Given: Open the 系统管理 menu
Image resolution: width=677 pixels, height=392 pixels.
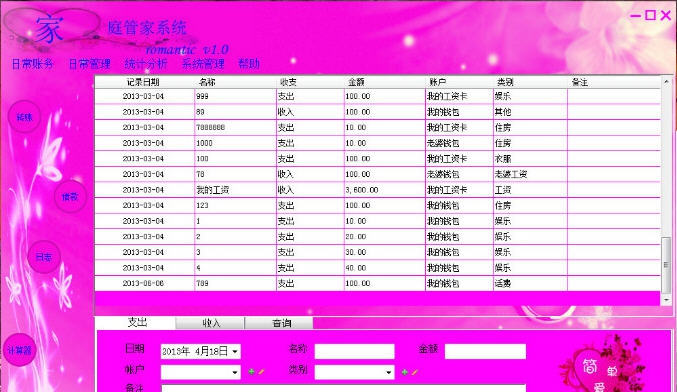Looking at the screenshot, I should pyautogui.click(x=203, y=64).
